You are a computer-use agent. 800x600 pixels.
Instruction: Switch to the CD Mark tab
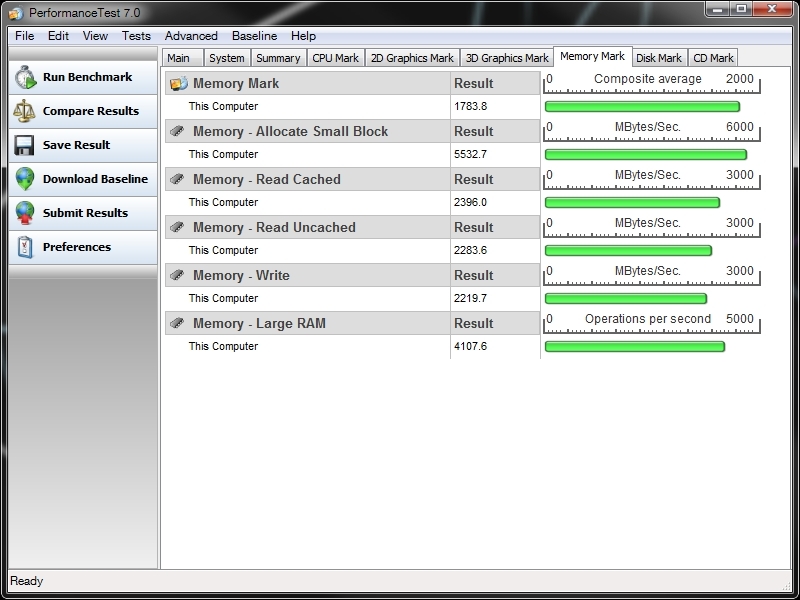point(713,58)
